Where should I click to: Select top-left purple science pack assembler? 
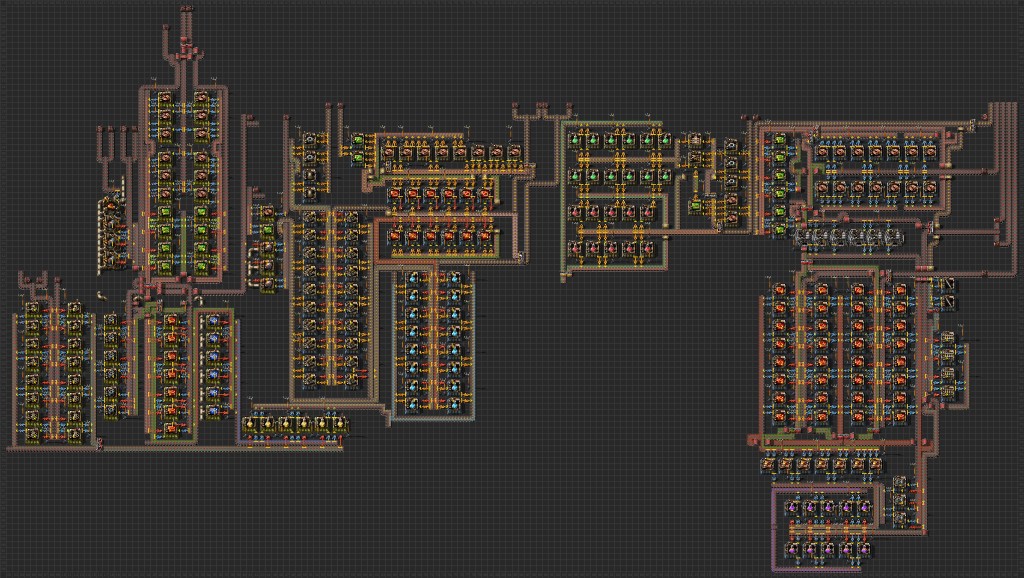coord(792,507)
